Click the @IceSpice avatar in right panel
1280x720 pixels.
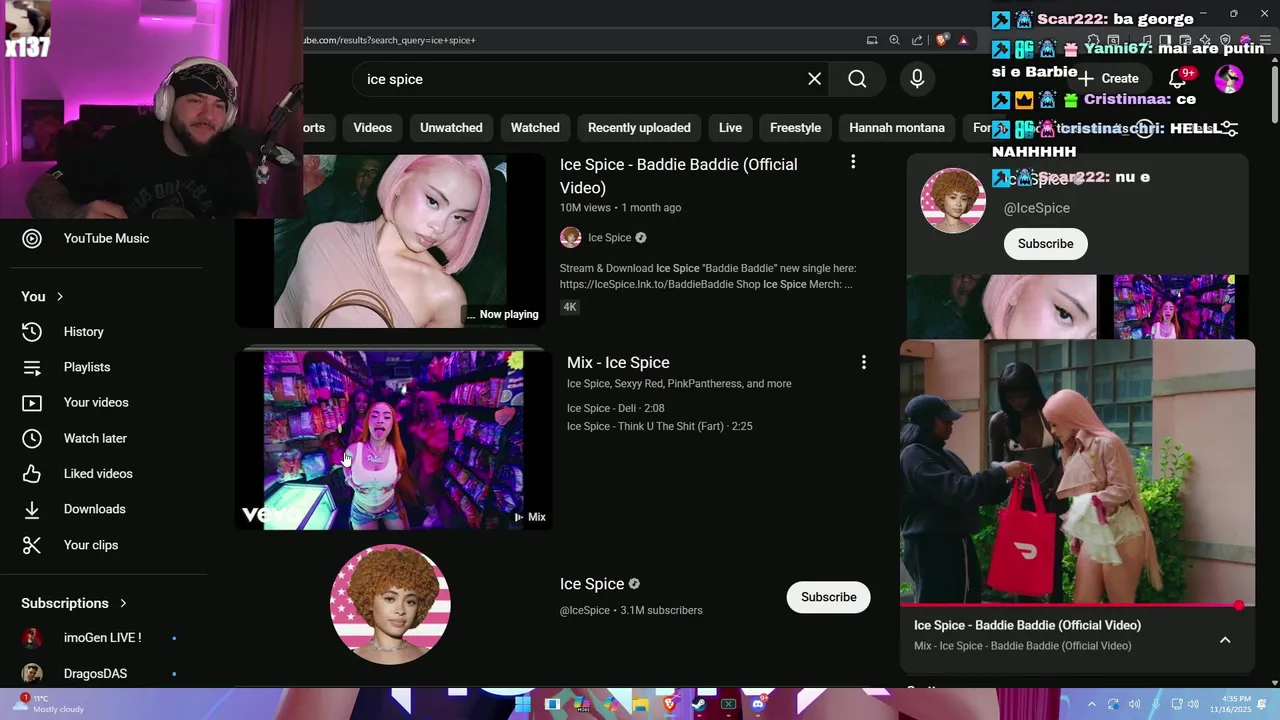[953, 200]
